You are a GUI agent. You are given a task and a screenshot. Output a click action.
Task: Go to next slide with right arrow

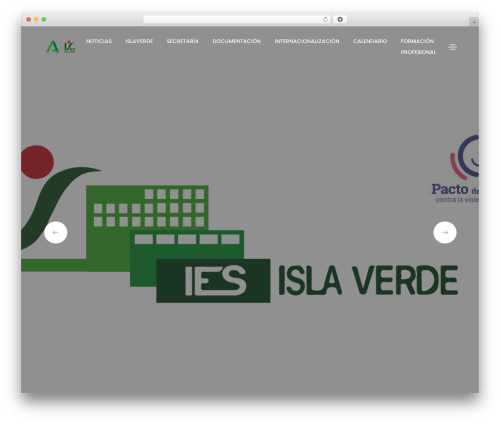445,232
